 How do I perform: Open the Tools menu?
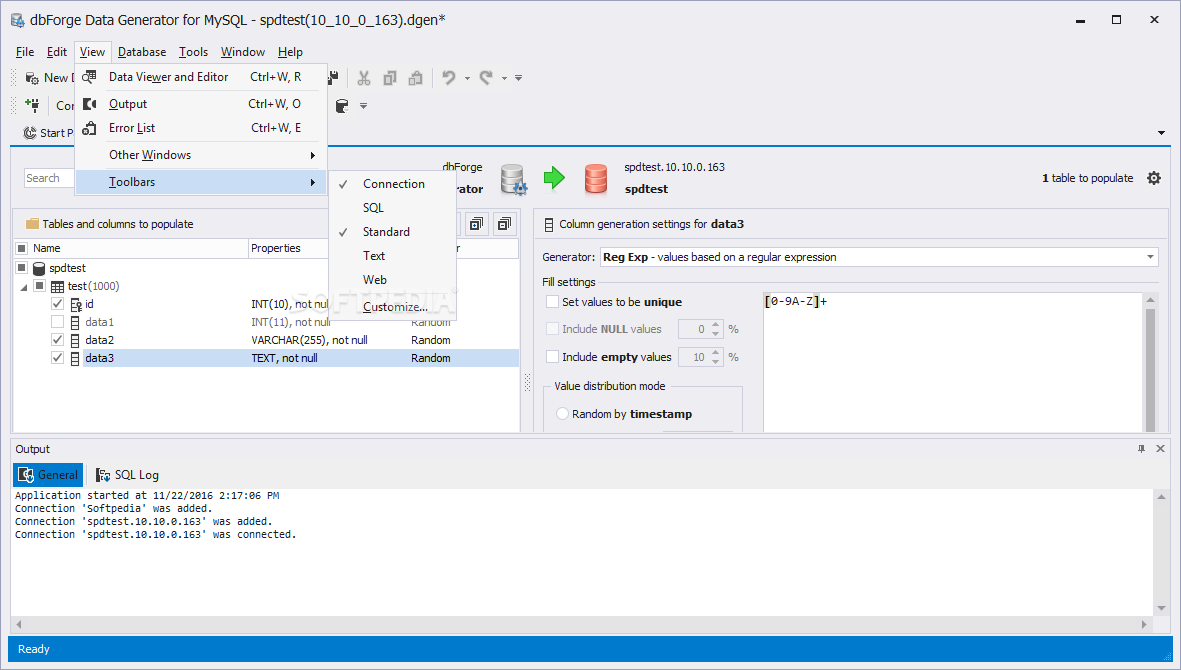(x=193, y=52)
